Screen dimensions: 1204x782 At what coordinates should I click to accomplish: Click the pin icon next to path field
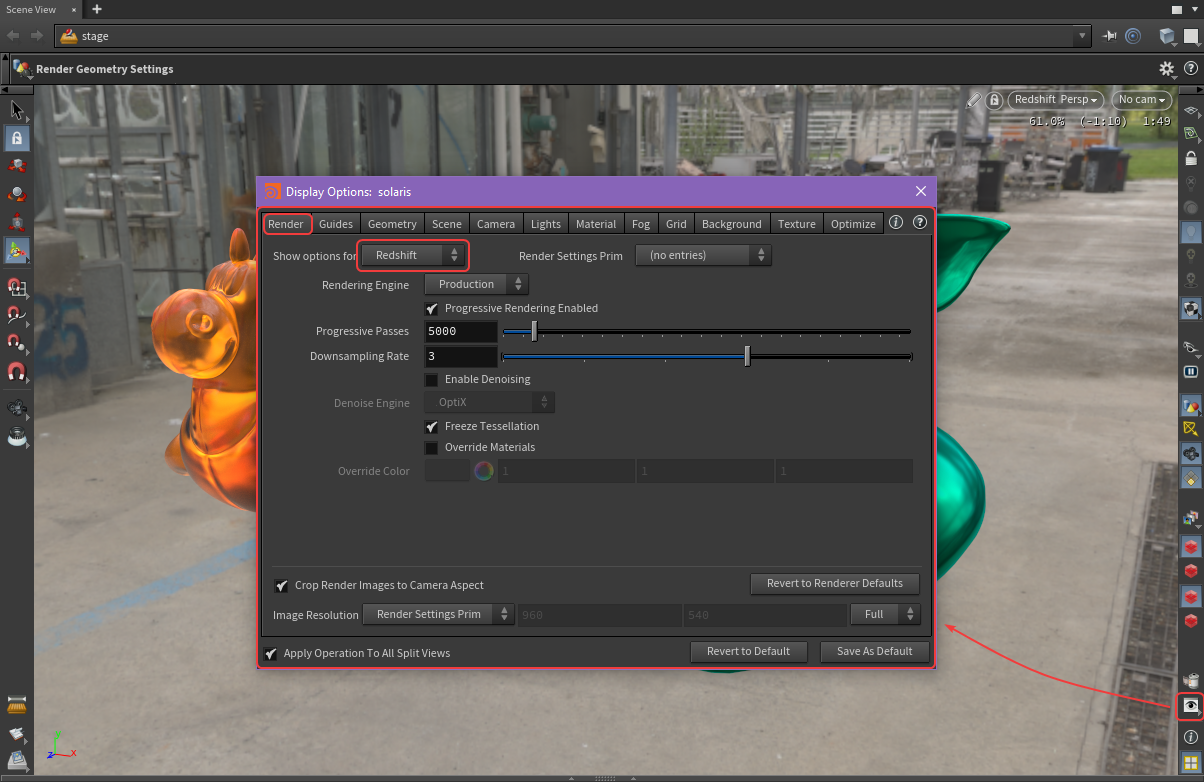(x=1110, y=36)
